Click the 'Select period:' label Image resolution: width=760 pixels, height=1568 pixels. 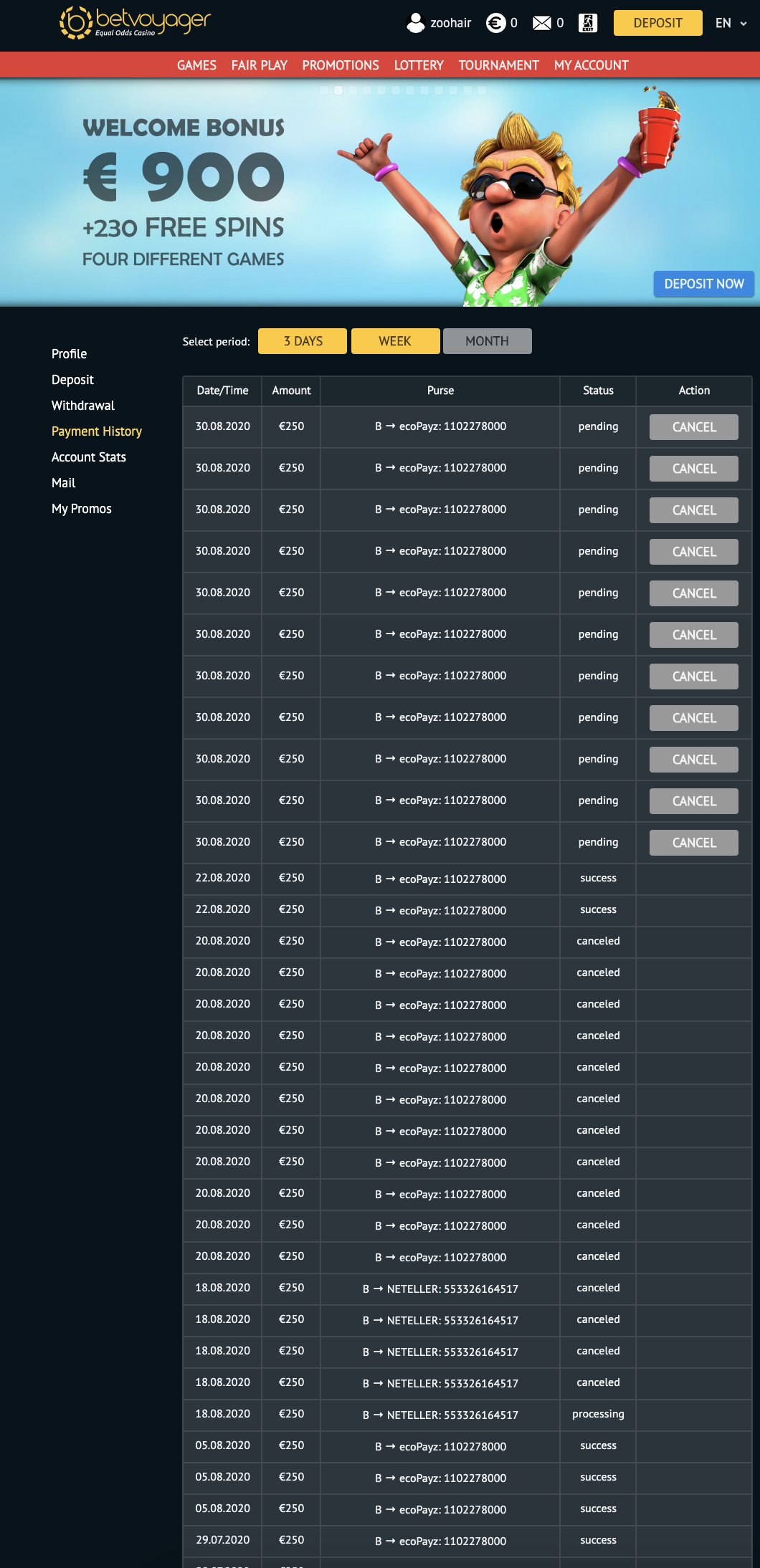(x=216, y=342)
